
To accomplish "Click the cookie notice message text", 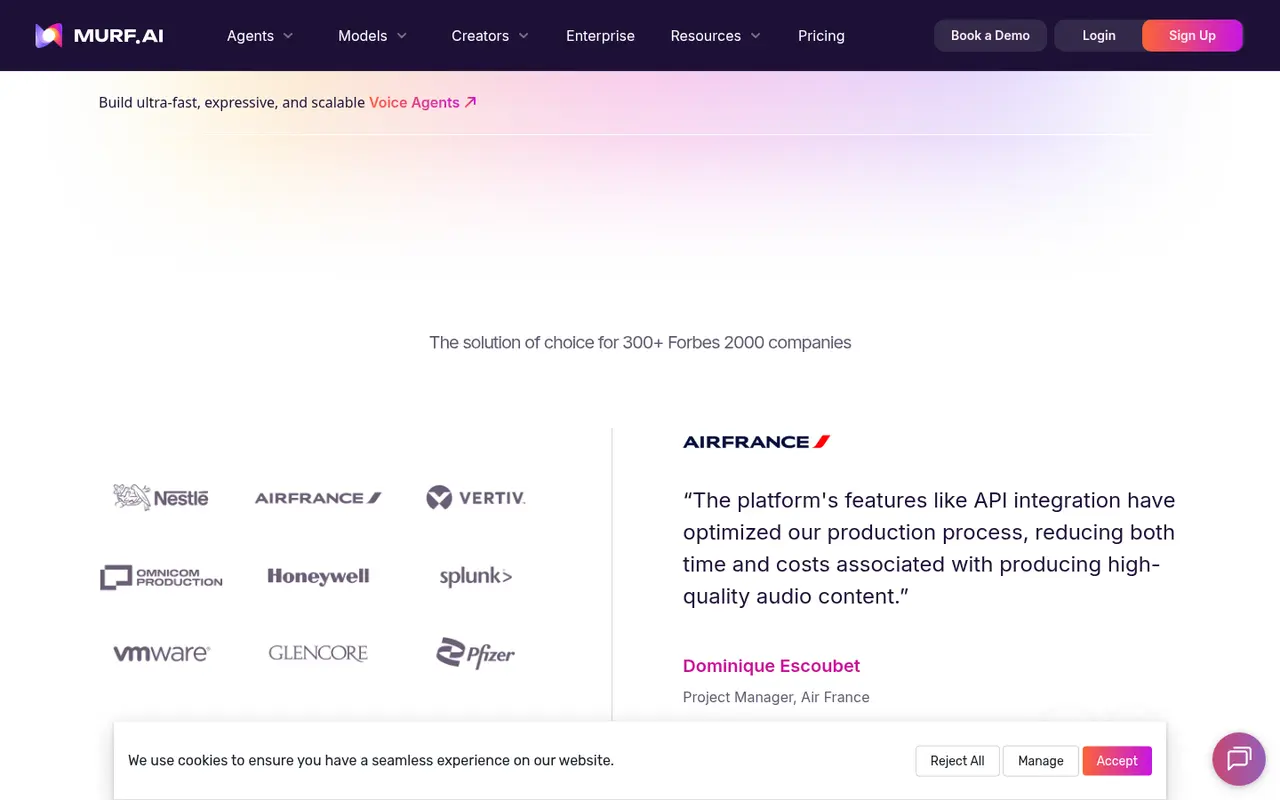I will [371, 760].
